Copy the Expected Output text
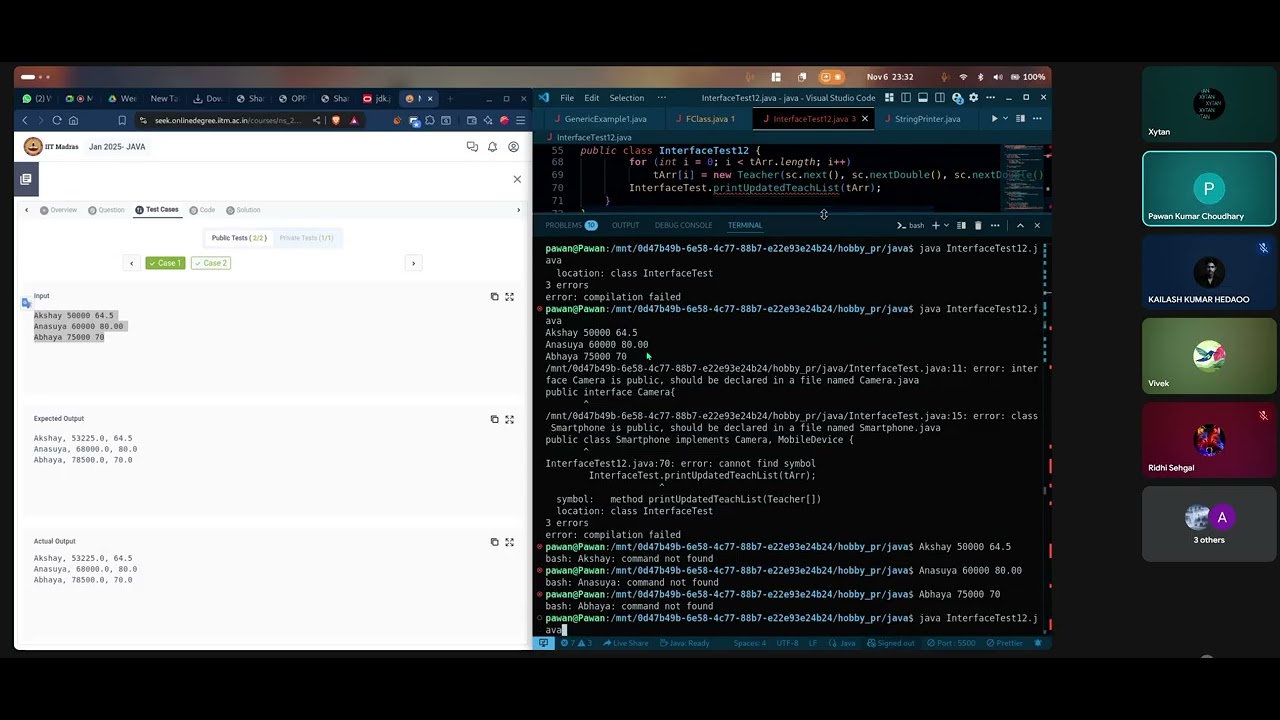Screen dimensions: 1280x720 click(x=494, y=419)
